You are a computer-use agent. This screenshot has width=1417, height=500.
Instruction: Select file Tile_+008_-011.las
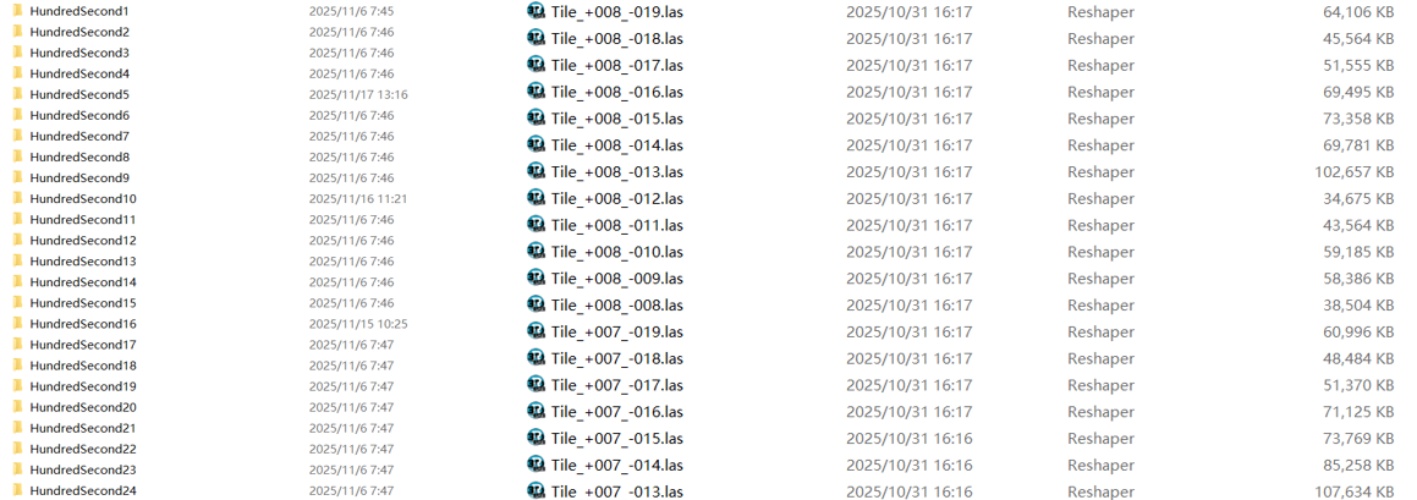point(617,224)
